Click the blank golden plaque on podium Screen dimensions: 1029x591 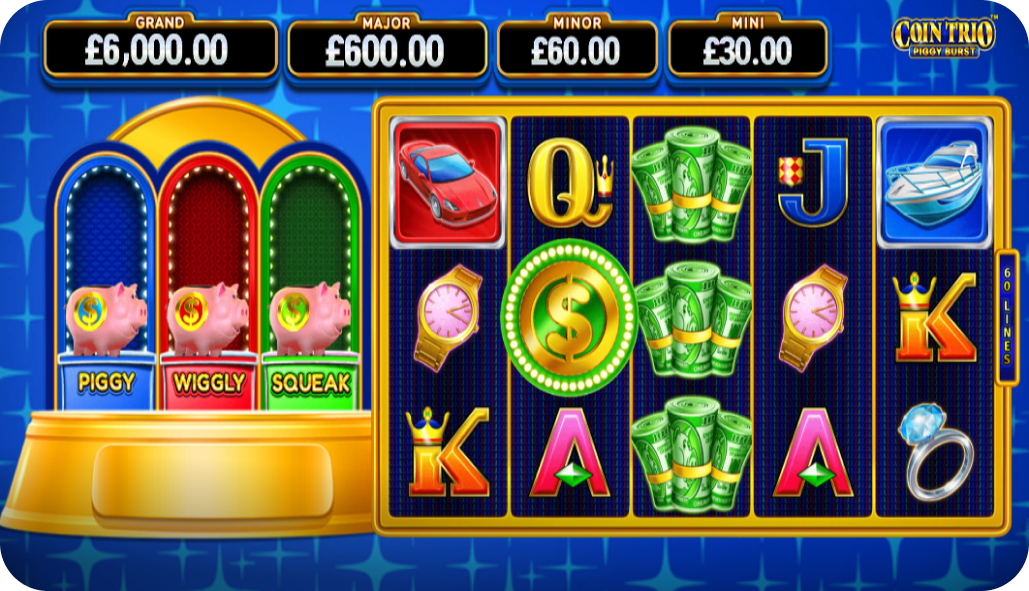(212, 479)
